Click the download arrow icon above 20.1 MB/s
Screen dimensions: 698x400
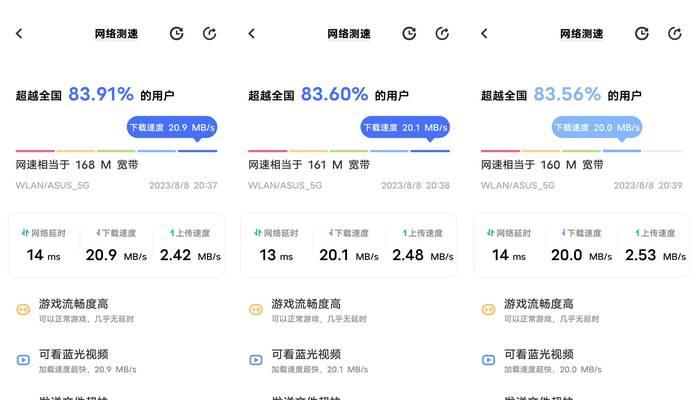tap(331, 233)
